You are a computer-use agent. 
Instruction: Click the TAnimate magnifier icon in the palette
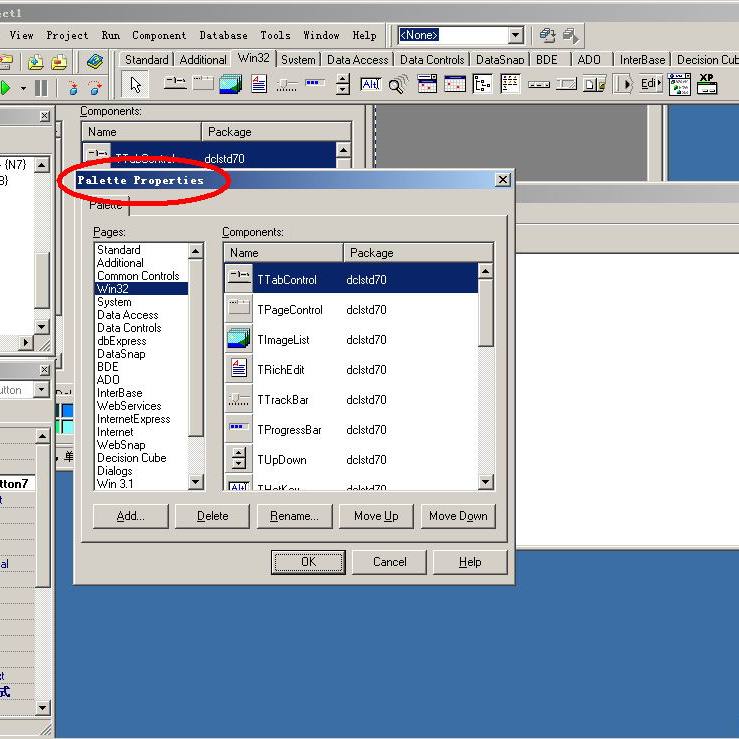coord(398,85)
